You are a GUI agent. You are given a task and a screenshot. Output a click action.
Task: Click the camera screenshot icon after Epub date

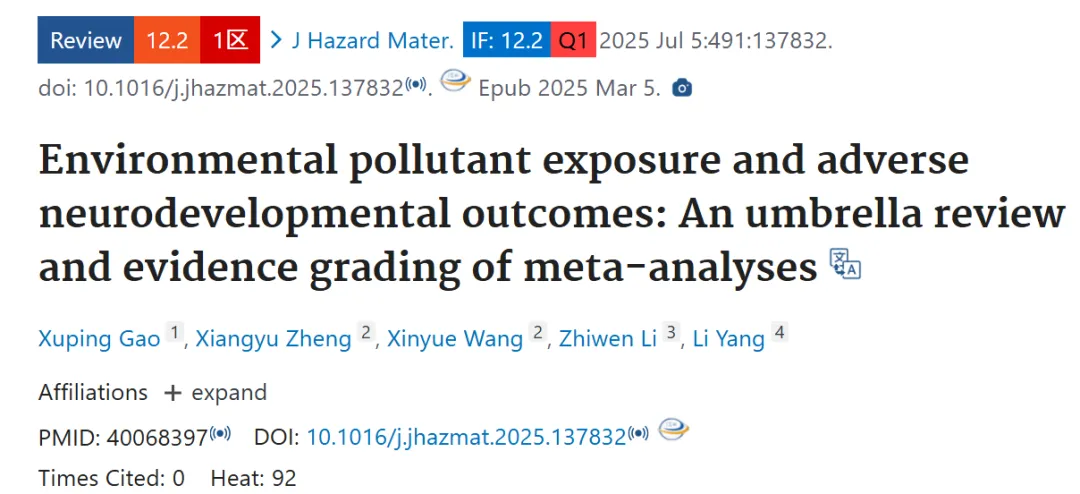(681, 88)
